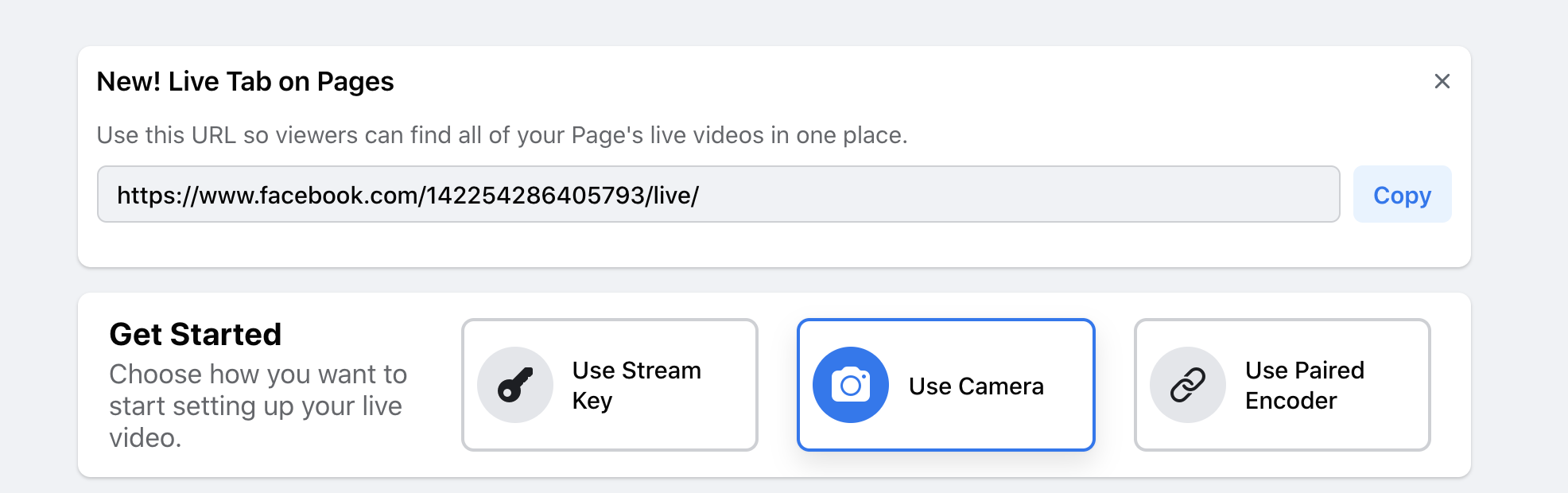Click the key icon
Viewport: 1568px width, 493px height.
[515, 385]
